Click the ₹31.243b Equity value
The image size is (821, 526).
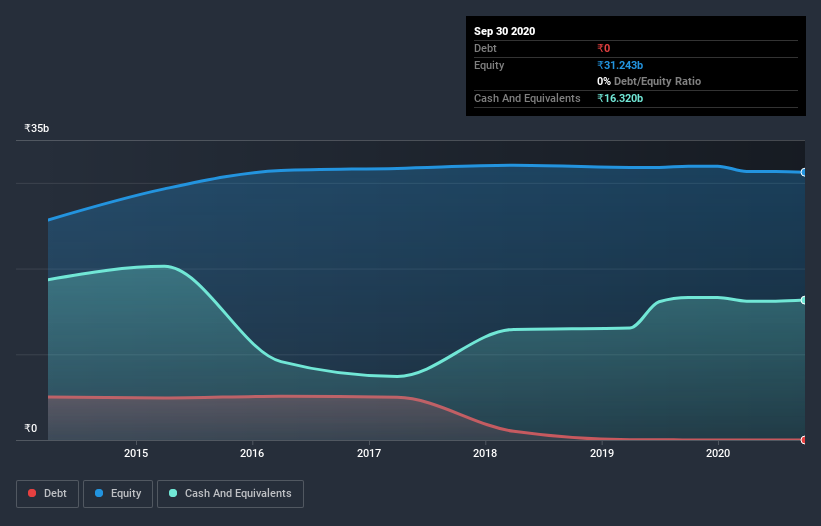point(620,65)
